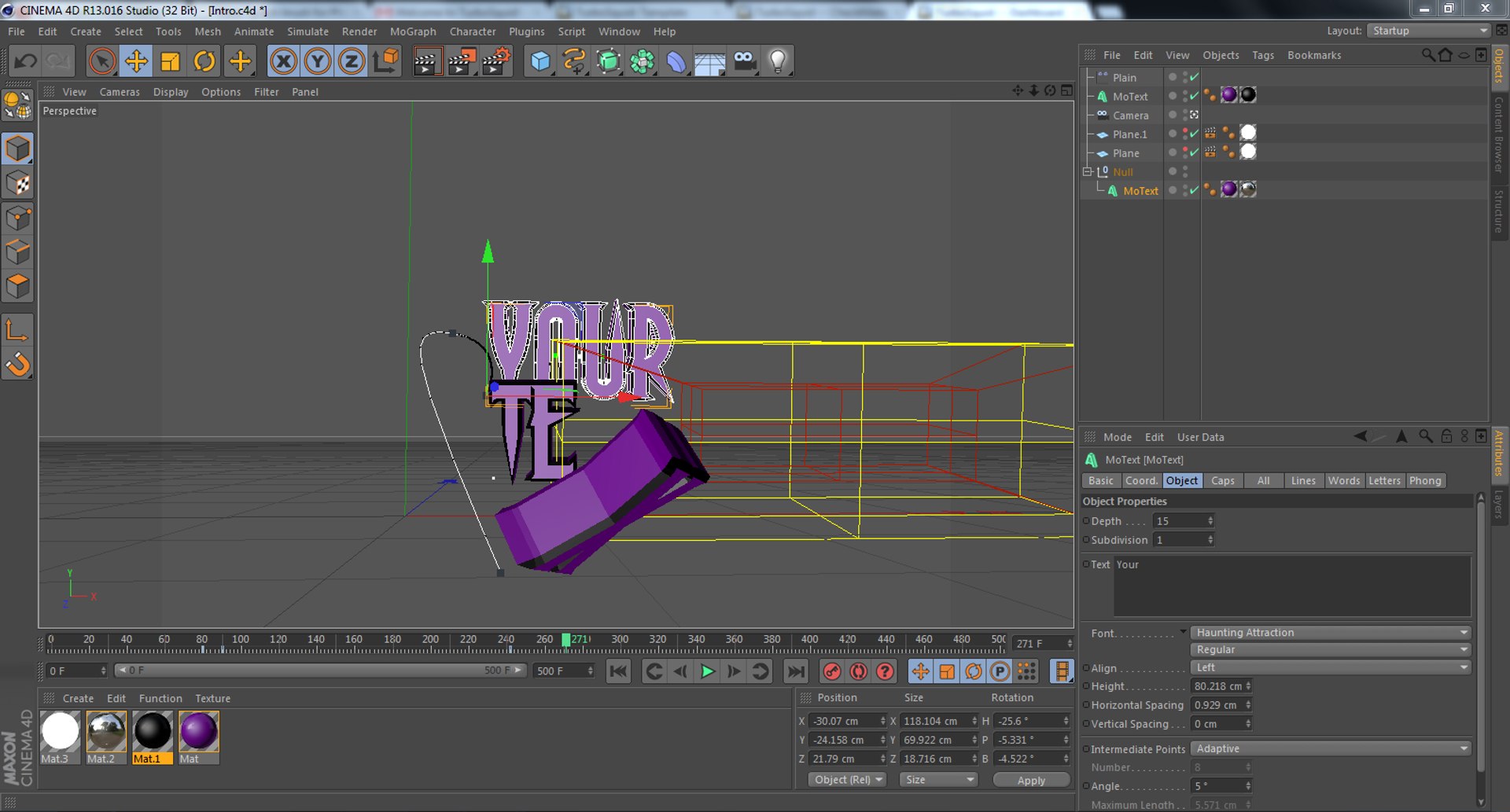The height and width of the screenshot is (812, 1510).
Task: Switch to the Caps tab
Action: point(1223,481)
